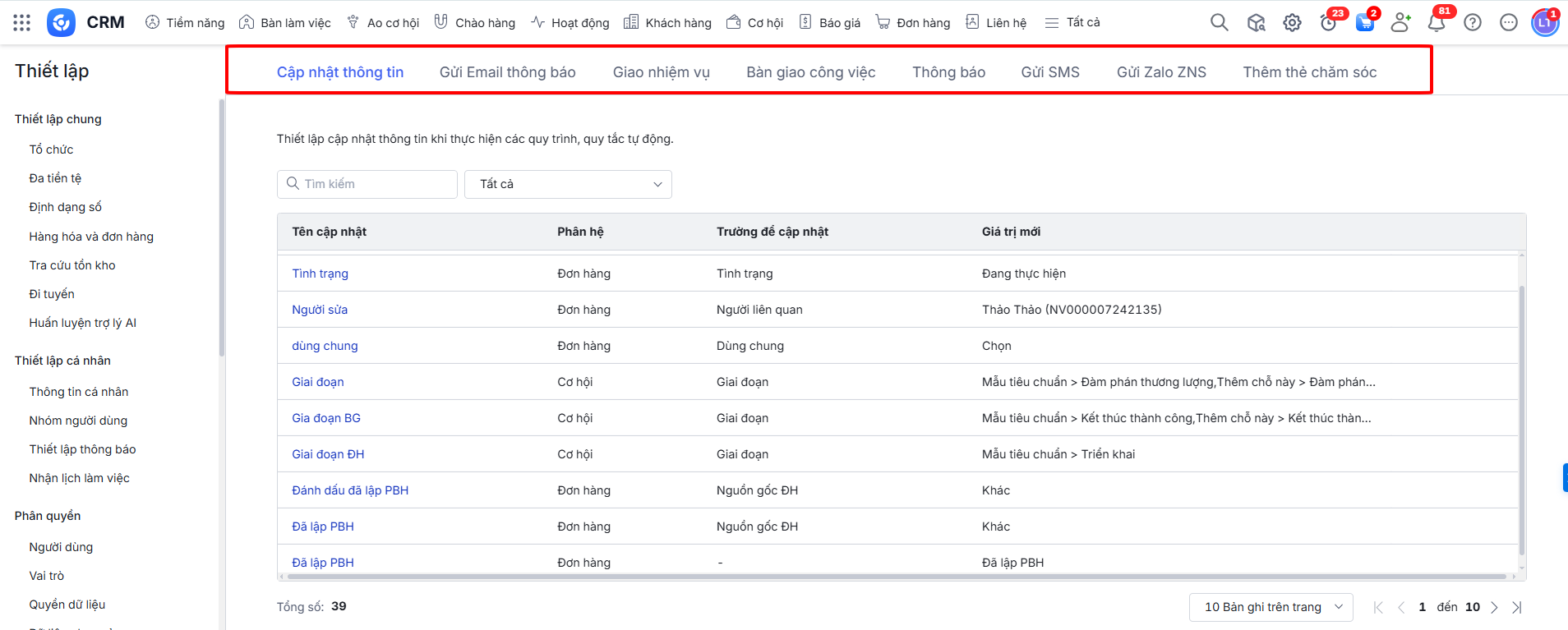Click the 'Tìm kiếm' search field
The width and height of the screenshot is (1568, 630).
point(367,184)
